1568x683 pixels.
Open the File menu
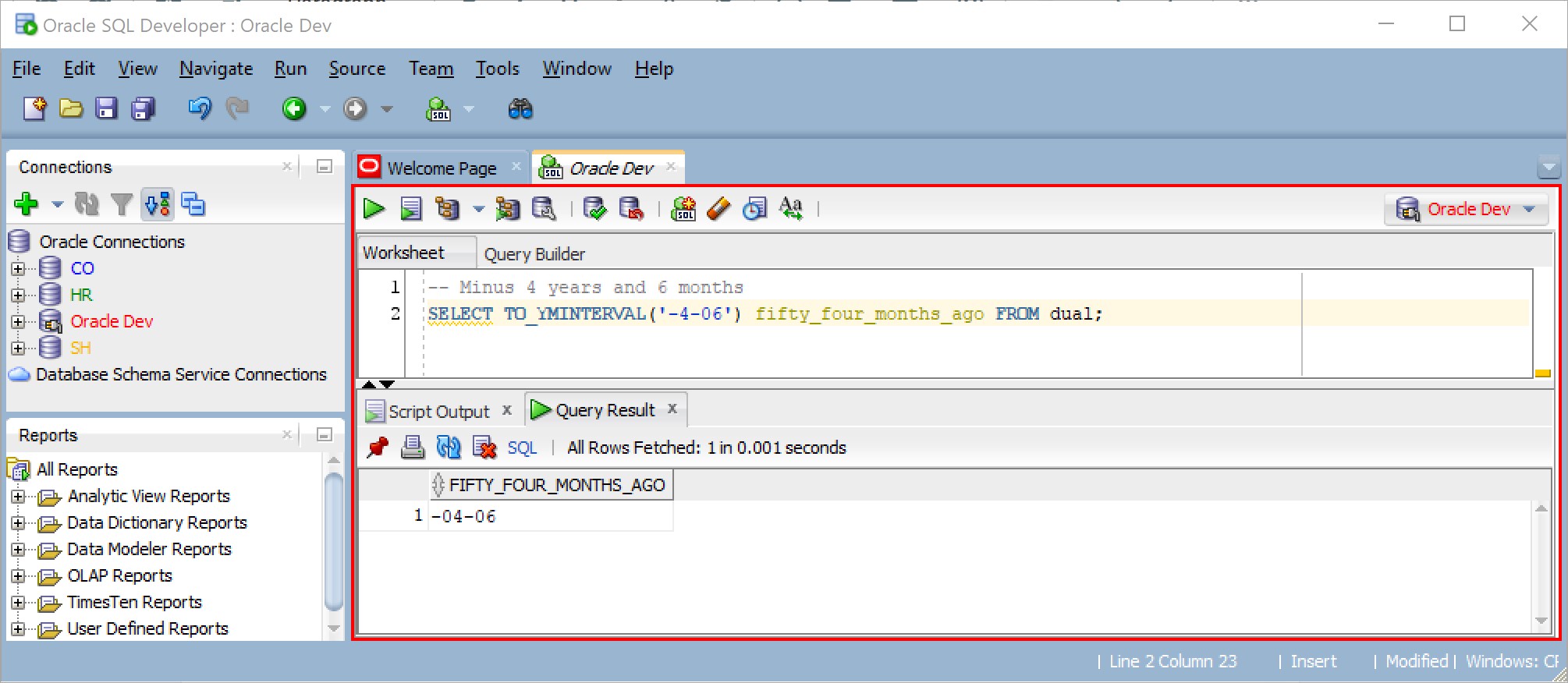pos(27,69)
